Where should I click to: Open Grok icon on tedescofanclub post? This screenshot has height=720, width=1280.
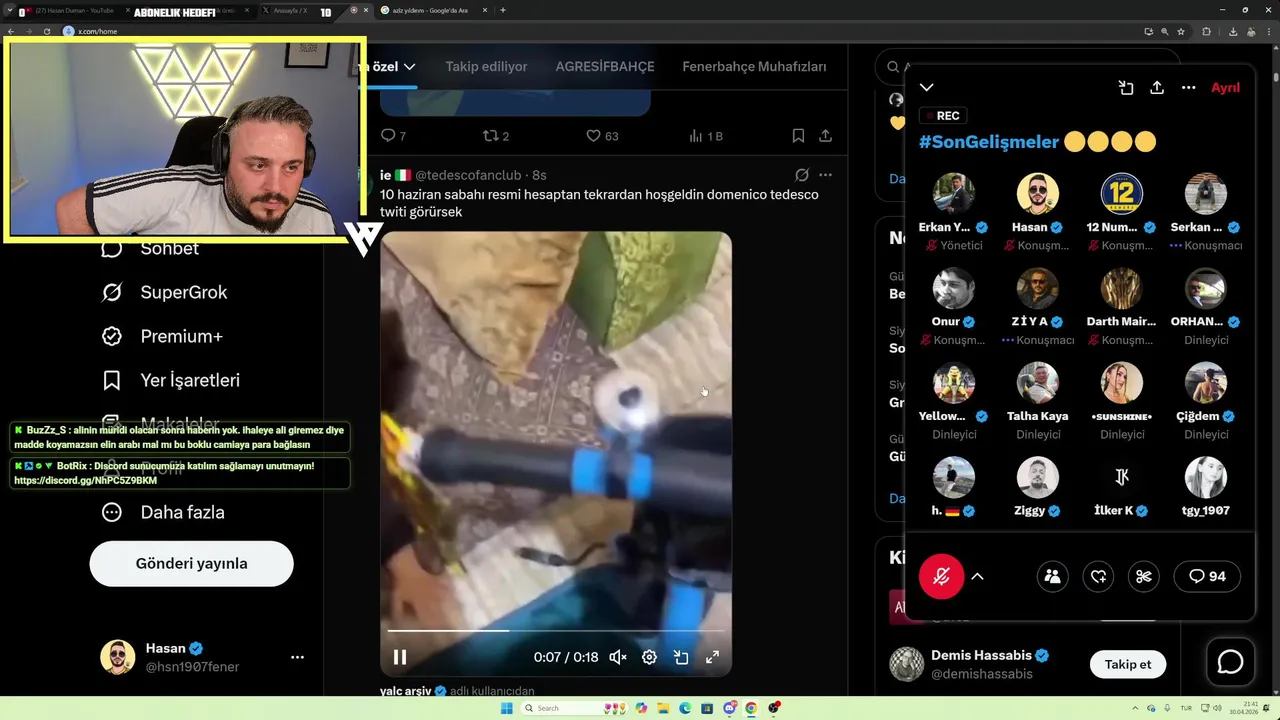(801, 175)
